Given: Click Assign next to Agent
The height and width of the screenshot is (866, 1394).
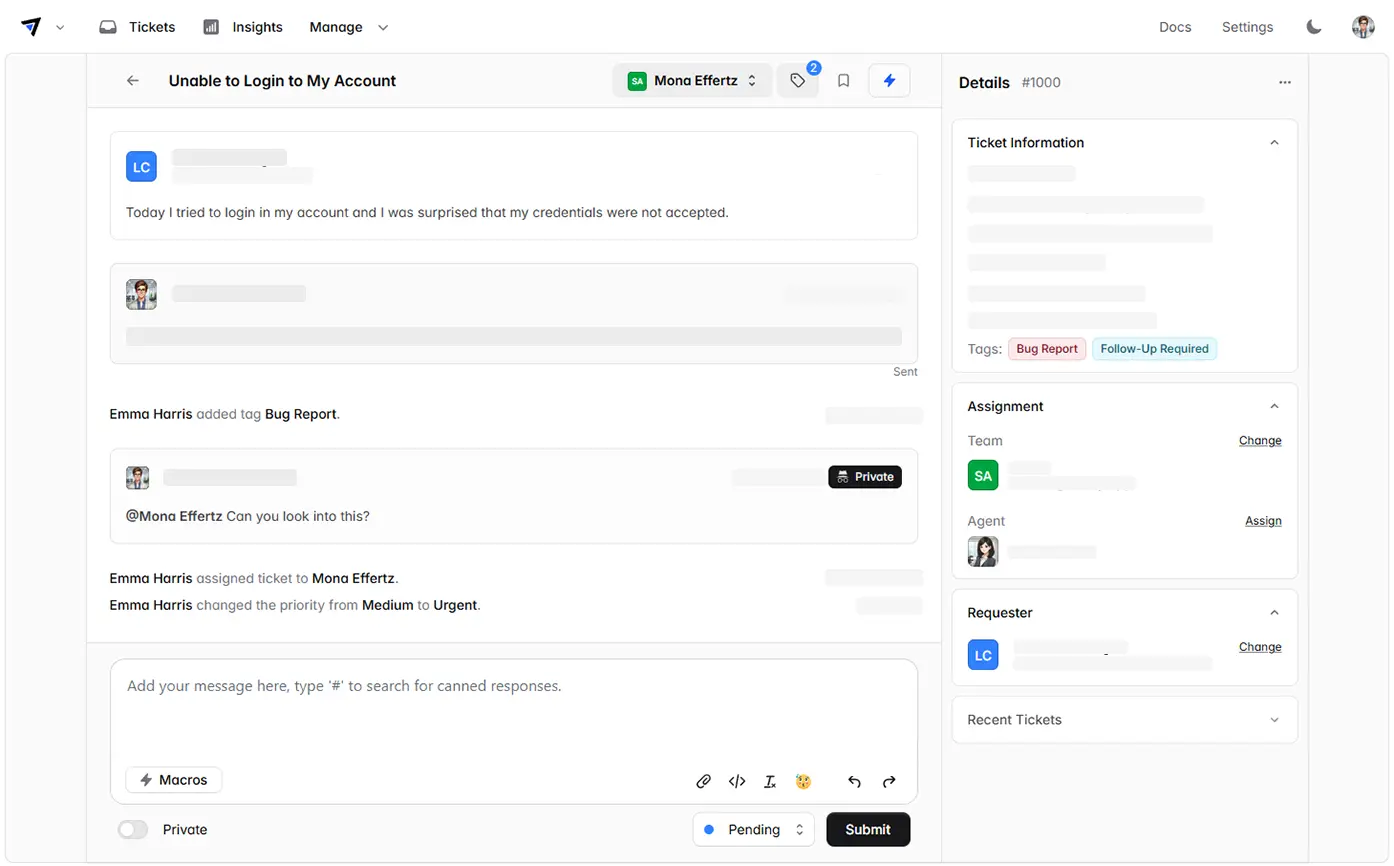Looking at the screenshot, I should click(x=1263, y=521).
